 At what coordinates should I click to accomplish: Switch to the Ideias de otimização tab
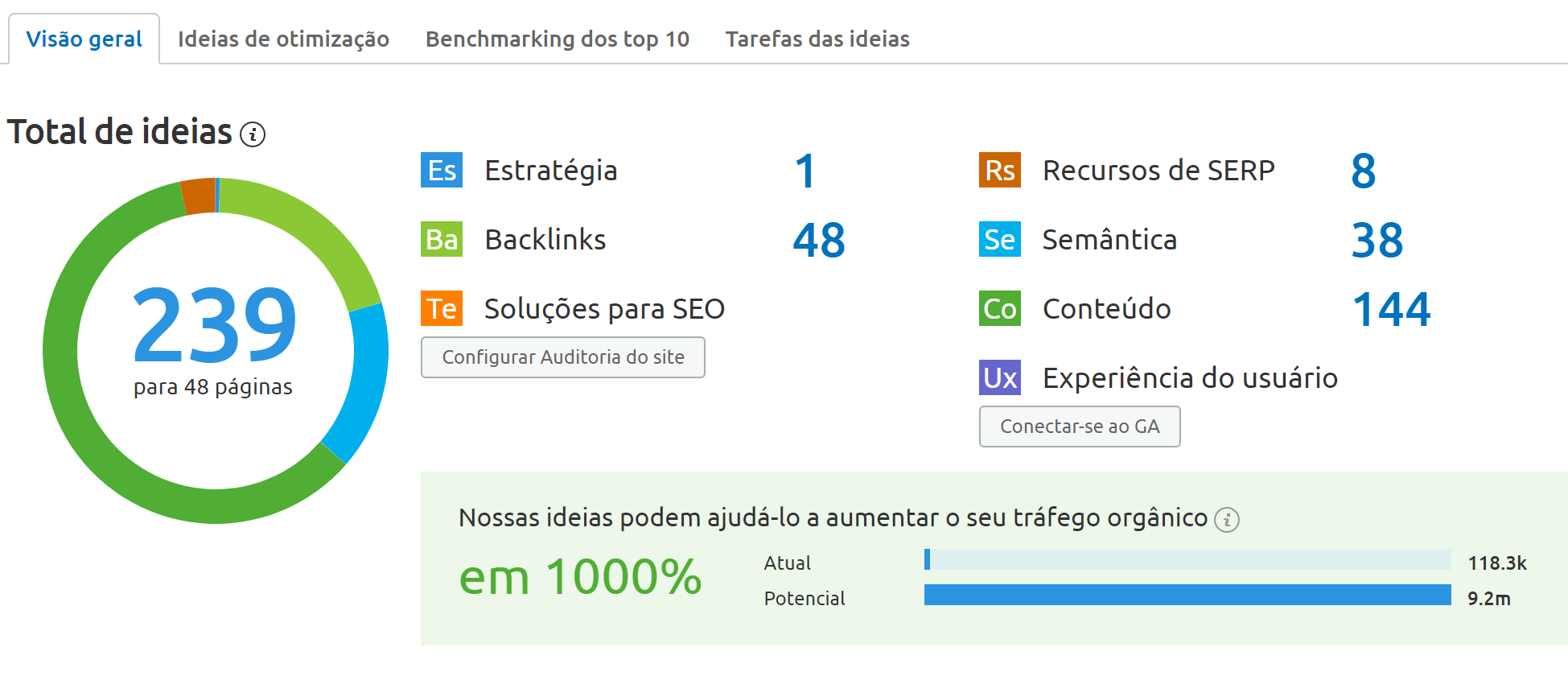pyautogui.click(x=283, y=38)
